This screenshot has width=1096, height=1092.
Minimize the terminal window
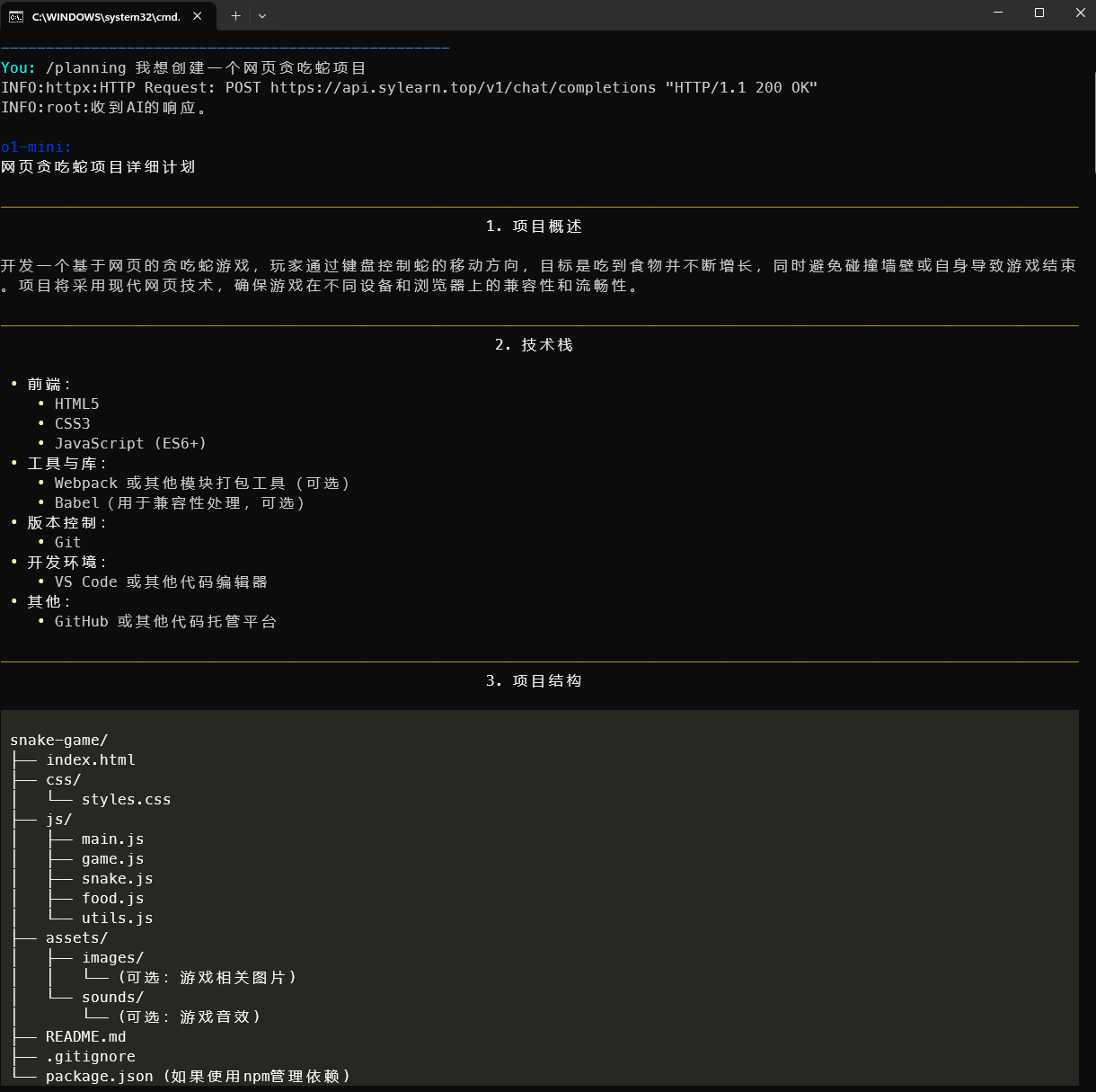click(x=997, y=13)
